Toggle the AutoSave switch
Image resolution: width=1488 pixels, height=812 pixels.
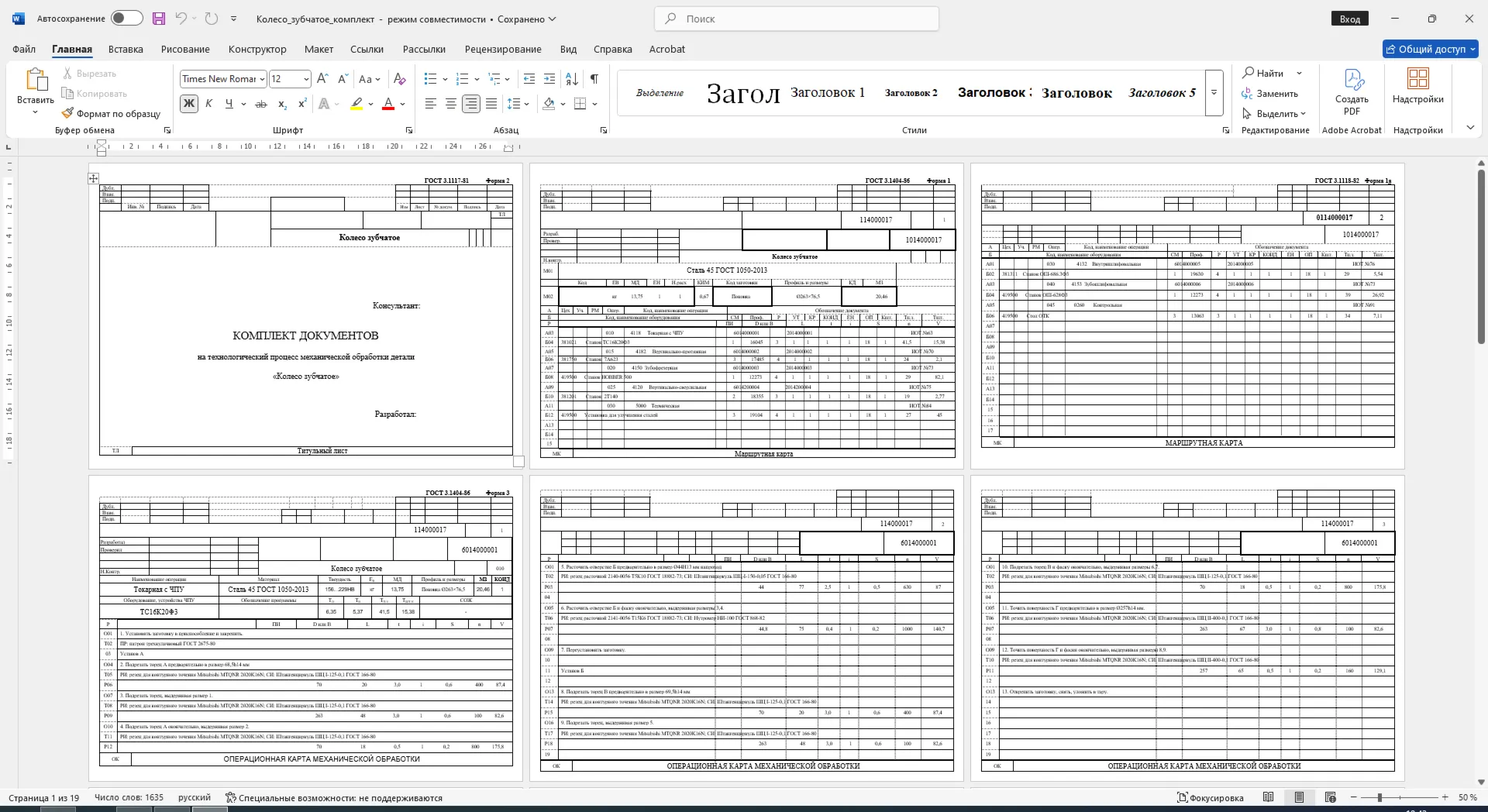[126, 19]
